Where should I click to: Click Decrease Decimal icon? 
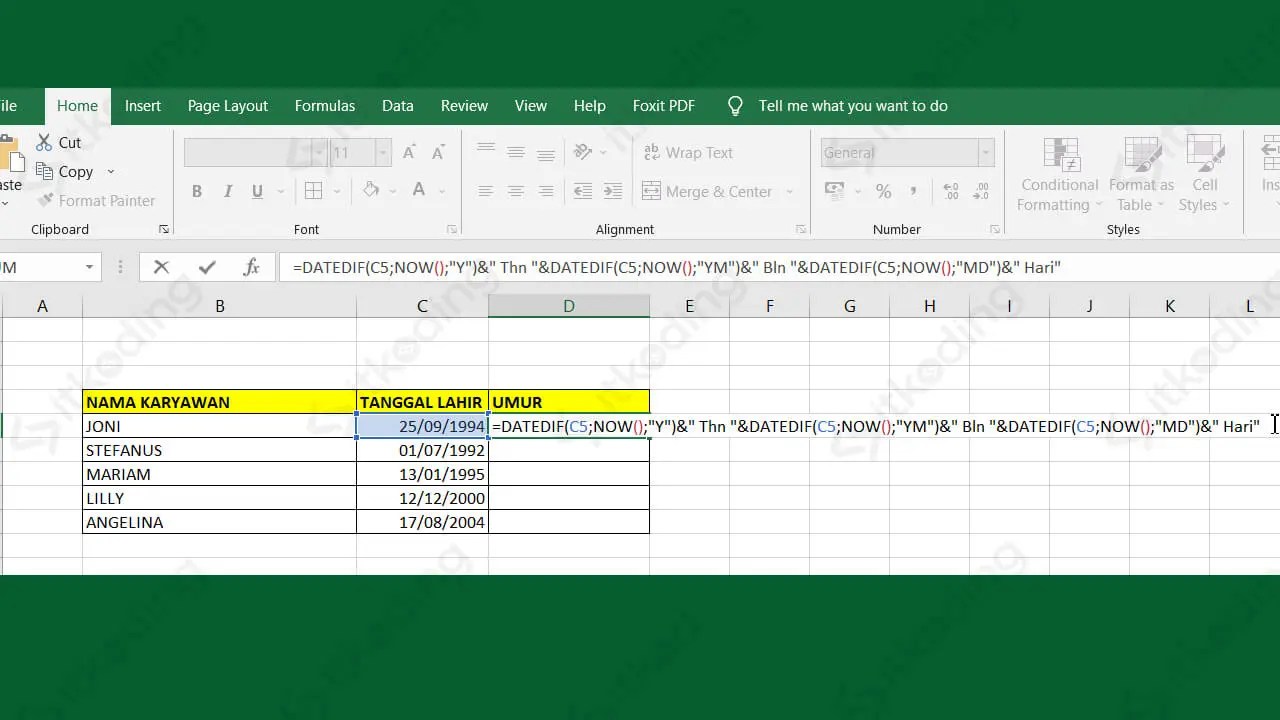[x=980, y=190]
